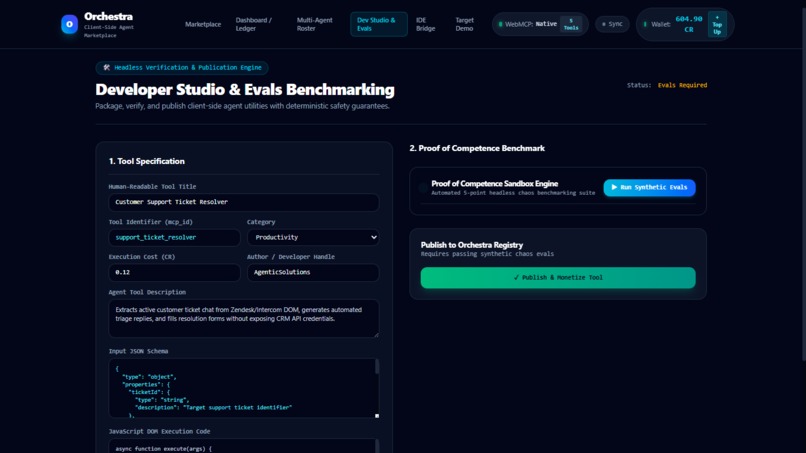Click the Developer Studio & Evals Benchmarking heading
Image resolution: width=806 pixels, height=453 pixels.
tap(245, 89)
